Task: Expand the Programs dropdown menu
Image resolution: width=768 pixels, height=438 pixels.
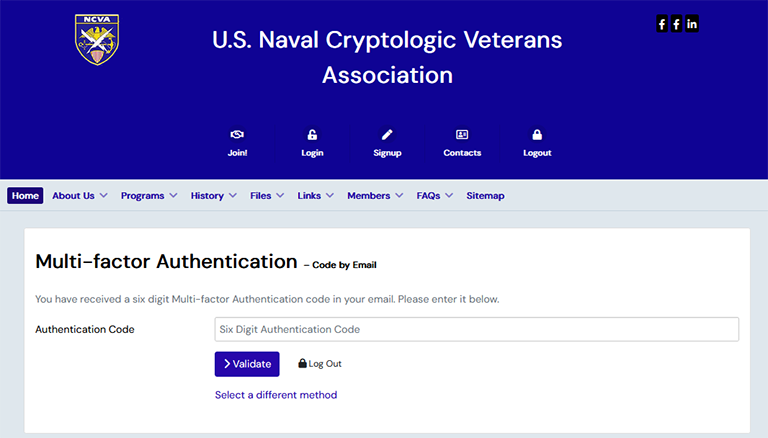Action: click(x=148, y=196)
